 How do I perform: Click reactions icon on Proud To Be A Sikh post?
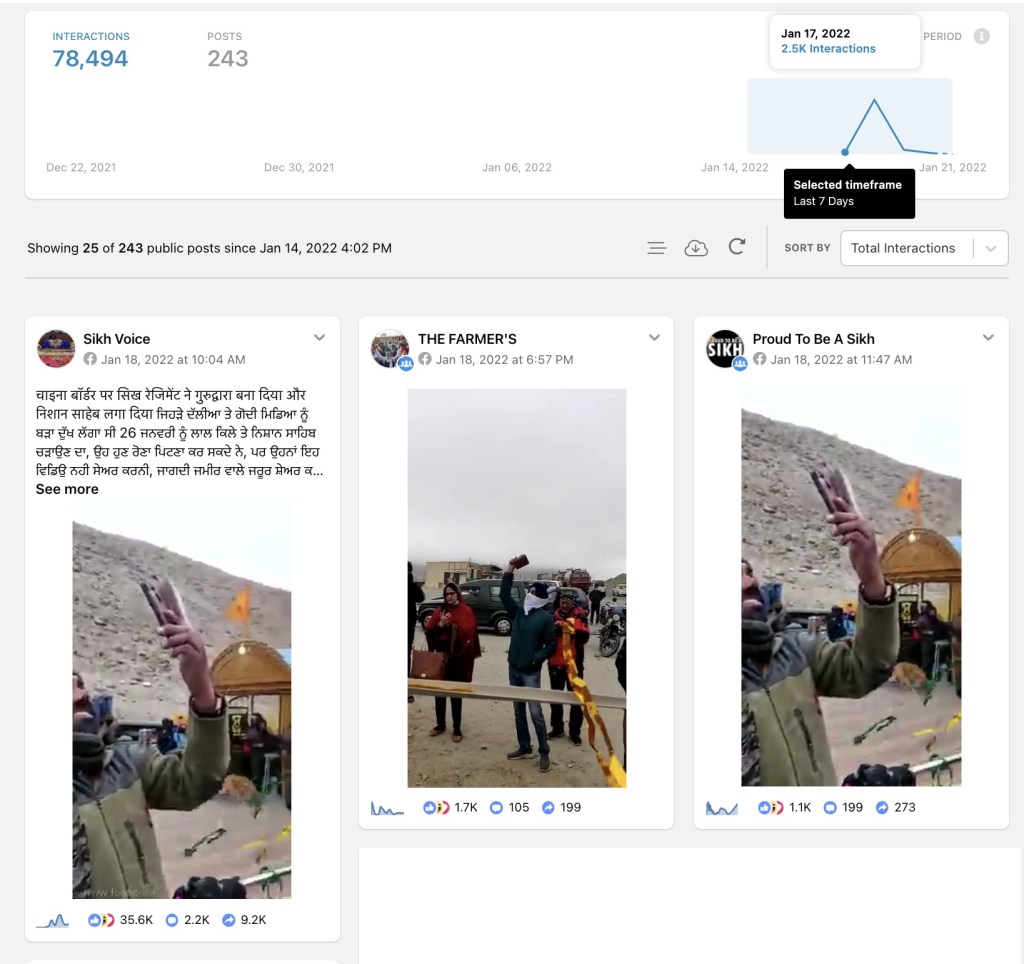(771, 808)
